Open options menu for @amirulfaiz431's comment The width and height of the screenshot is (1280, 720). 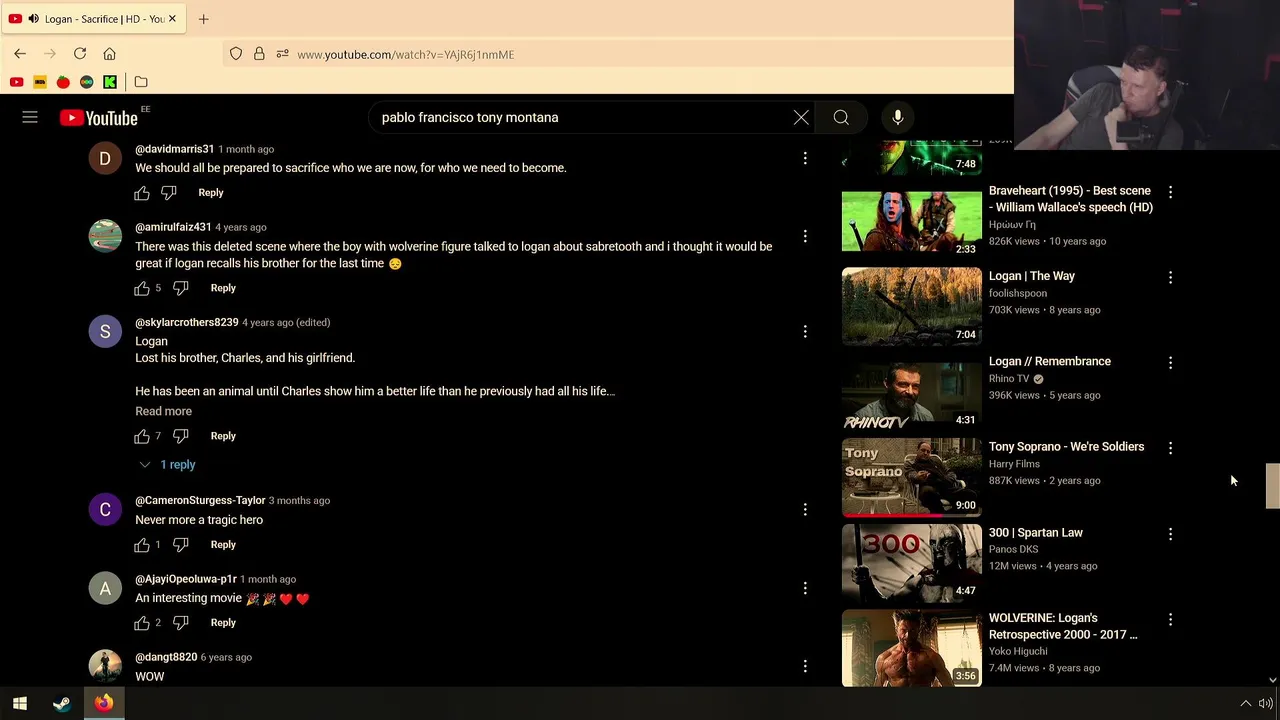point(805,236)
